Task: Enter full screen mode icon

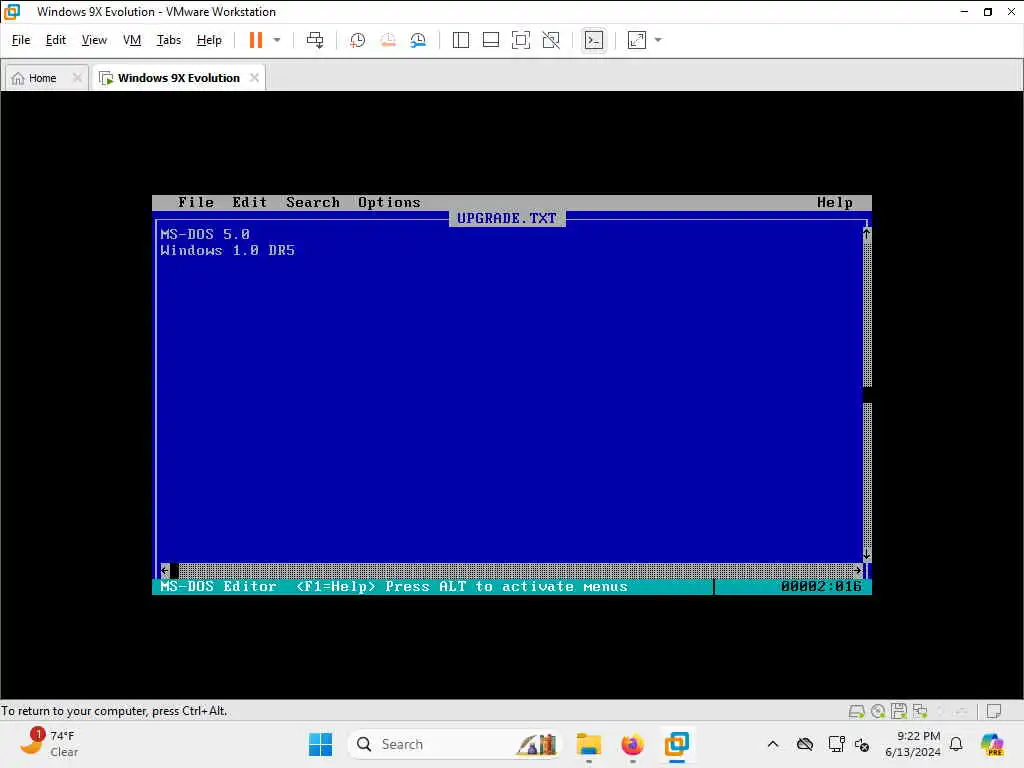Action: point(520,40)
